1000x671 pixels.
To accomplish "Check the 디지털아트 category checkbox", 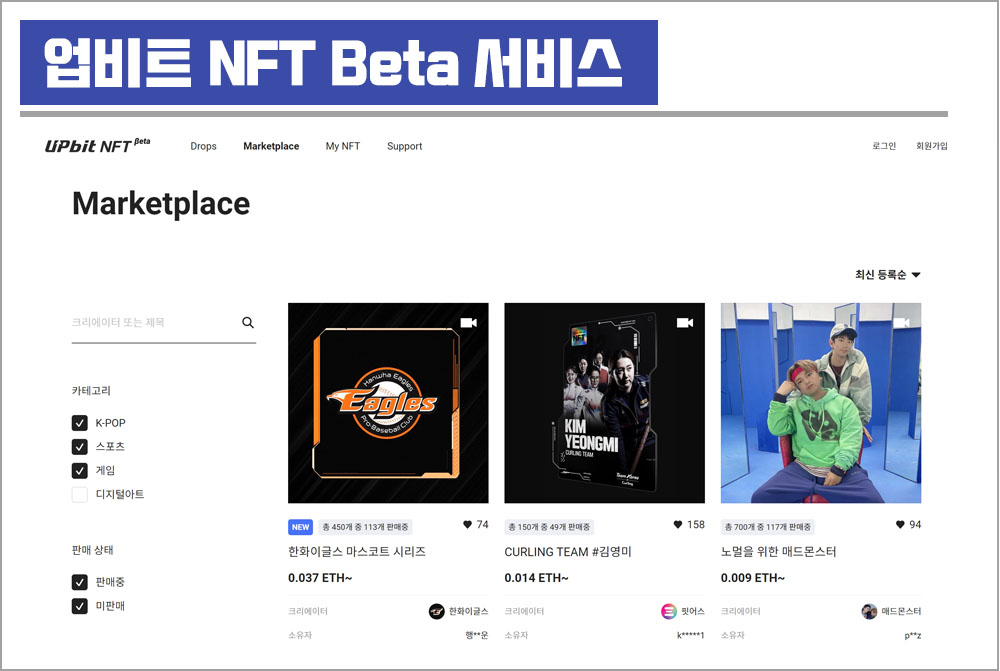I will pyautogui.click(x=80, y=494).
